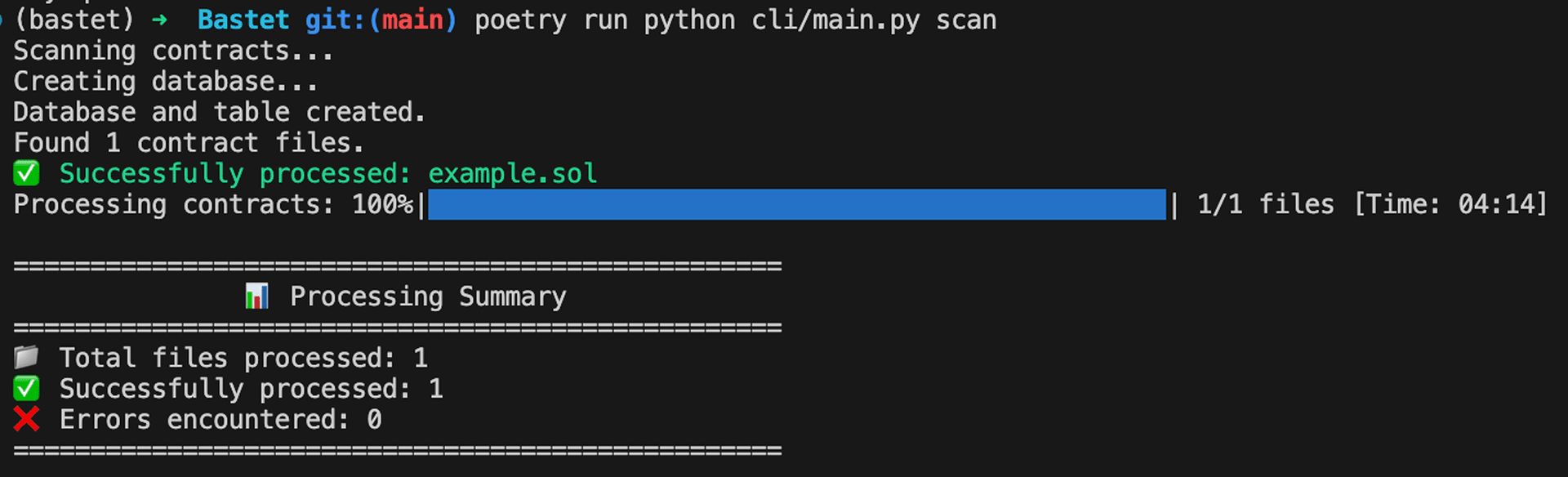Click the 1/1 files counter
Image resolution: width=1568 pixels, height=477 pixels.
(1265, 204)
